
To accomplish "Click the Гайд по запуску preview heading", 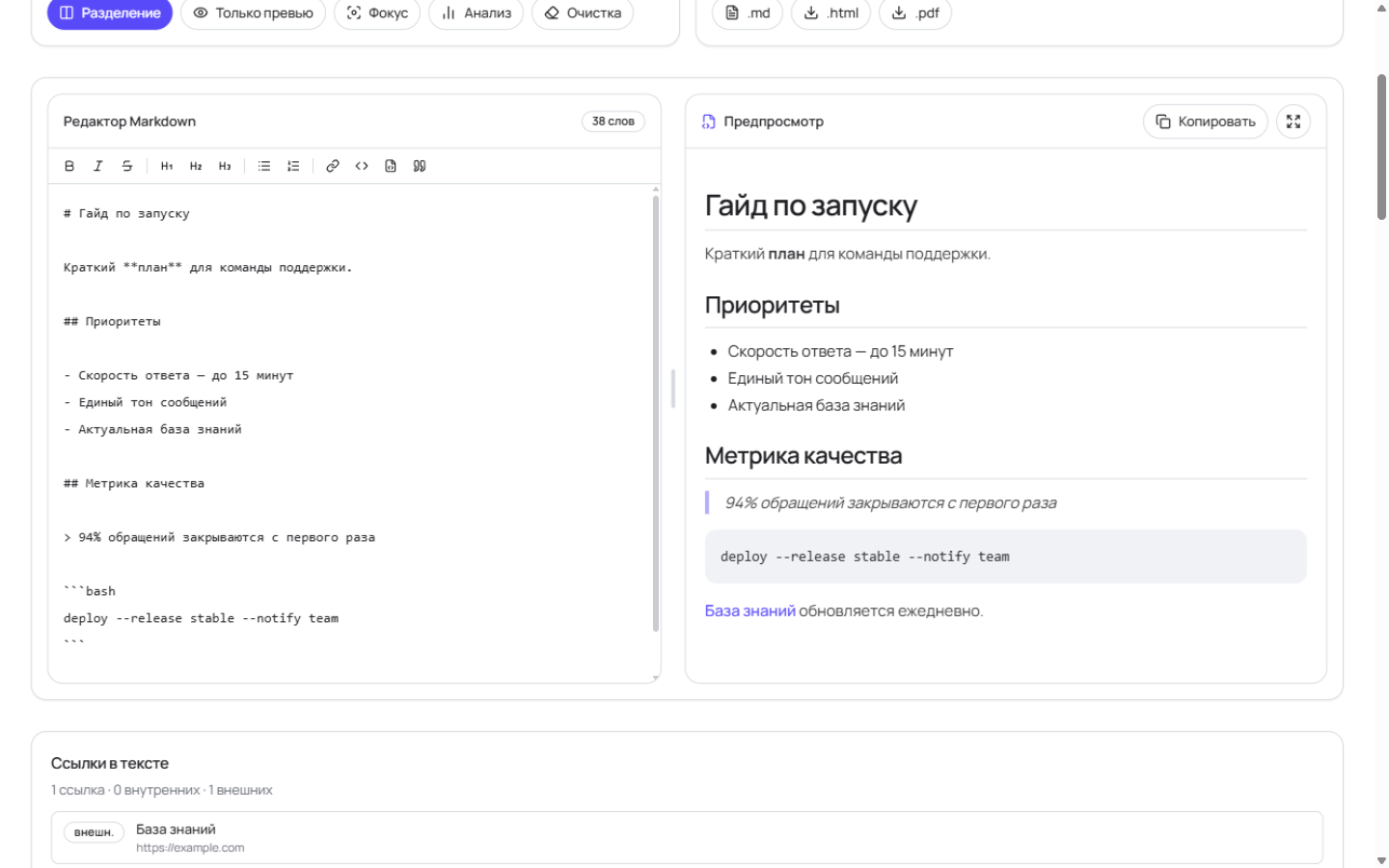I will [x=811, y=205].
